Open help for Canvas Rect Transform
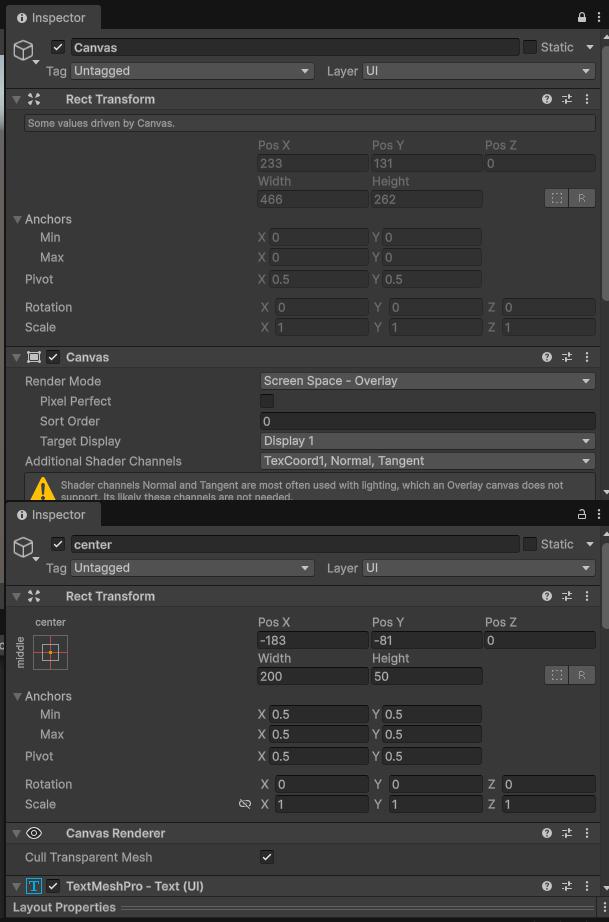 [x=547, y=99]
